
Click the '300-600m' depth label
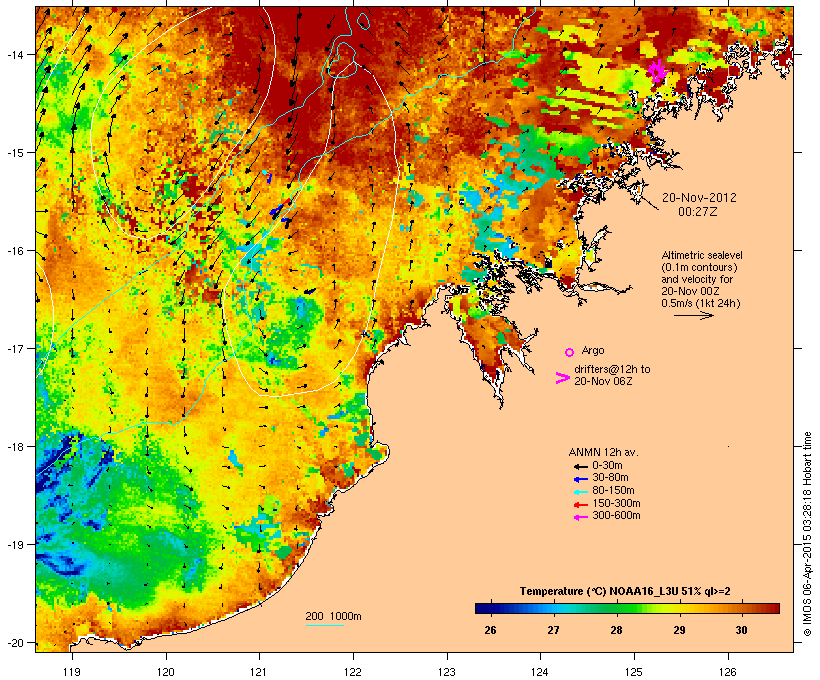616,516
